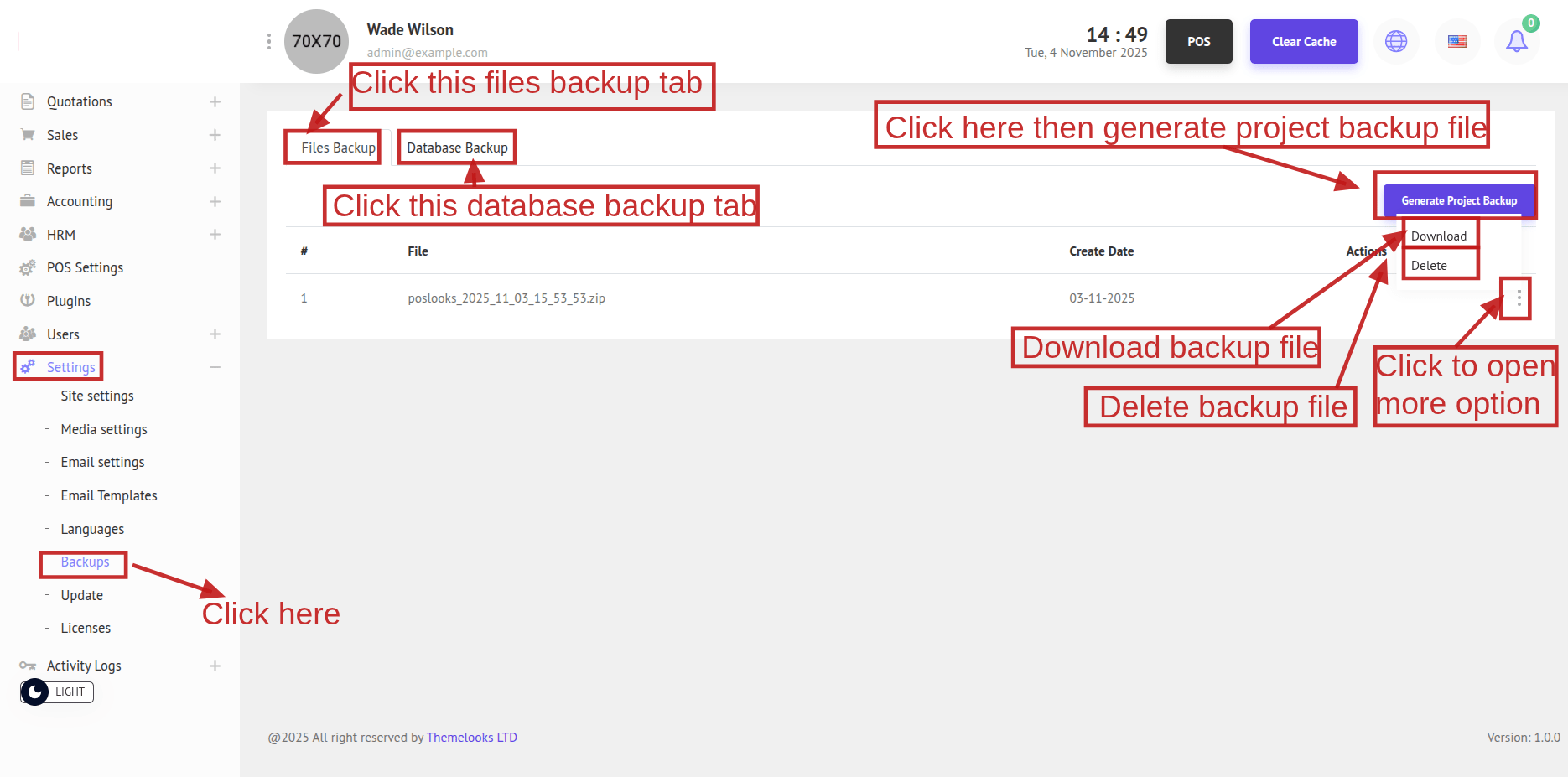Viewport: 1568px width, 777px height.
Task: Click the US flag icon
Action: [x=1457, y=41]
